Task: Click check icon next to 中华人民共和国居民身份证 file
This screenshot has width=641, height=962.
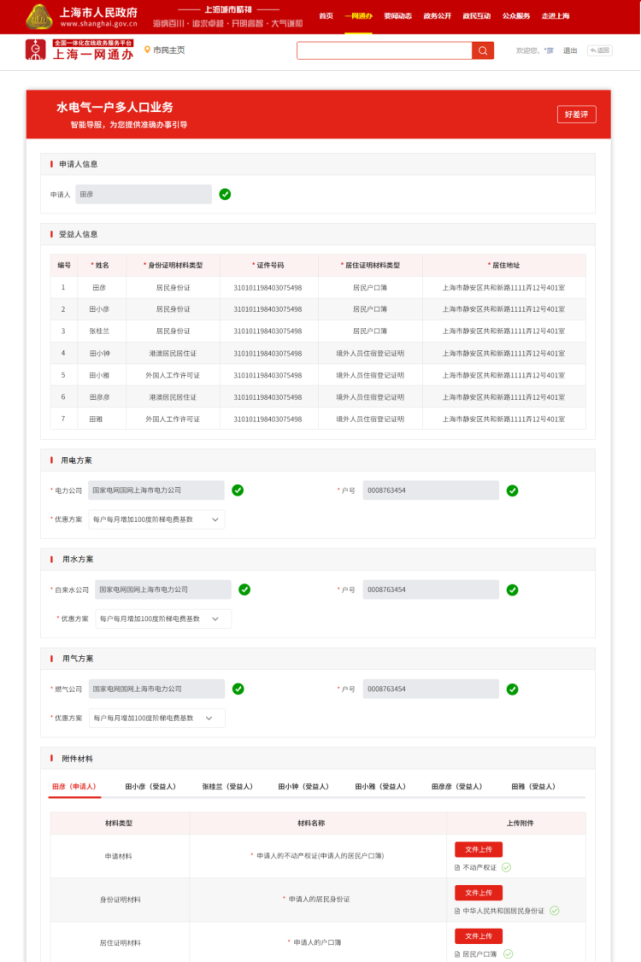Action: pos(554,910)
